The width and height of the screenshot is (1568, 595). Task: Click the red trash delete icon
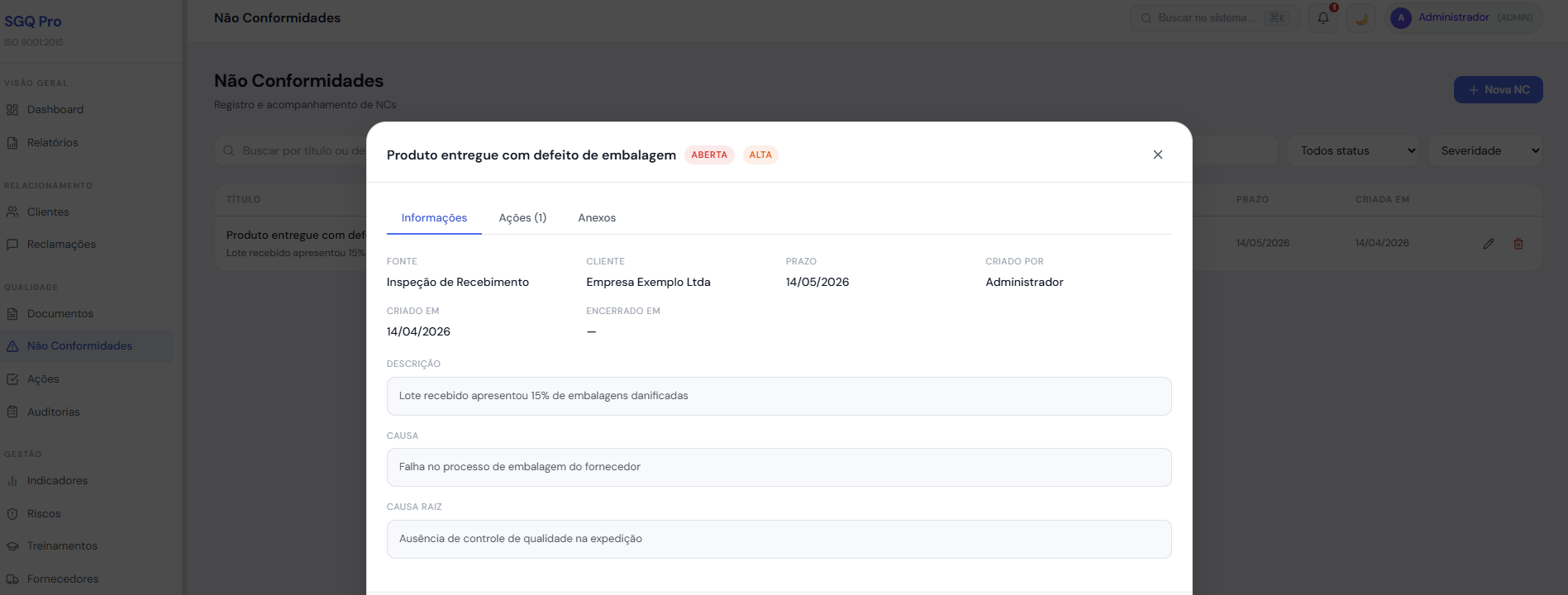(1518, 244)
